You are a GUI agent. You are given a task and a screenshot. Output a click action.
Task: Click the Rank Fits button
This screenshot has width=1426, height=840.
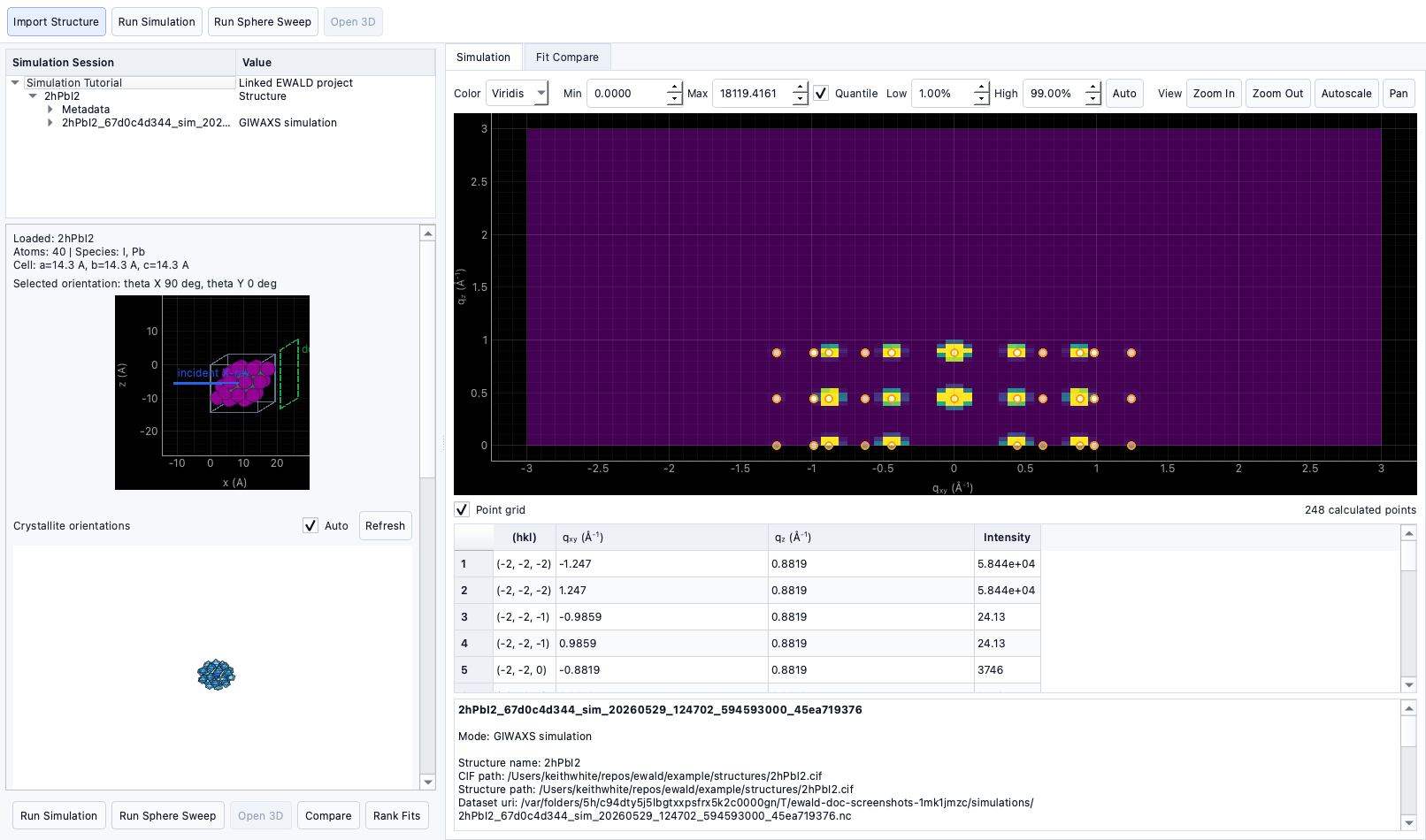pyautogui.click(x=396, y=816)
